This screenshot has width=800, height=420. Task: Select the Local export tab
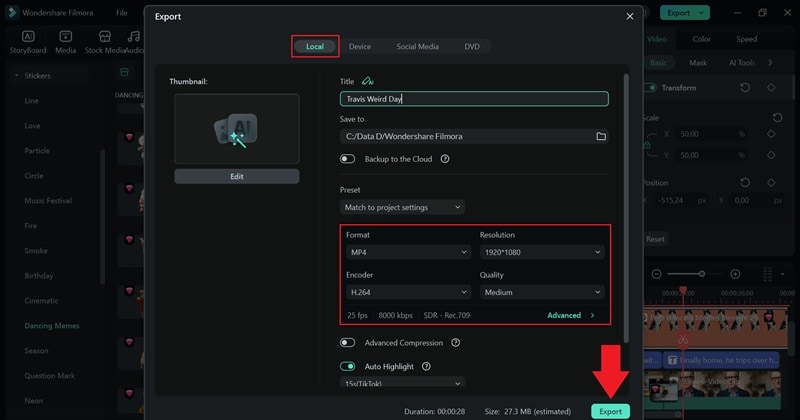tap(315, 46)
